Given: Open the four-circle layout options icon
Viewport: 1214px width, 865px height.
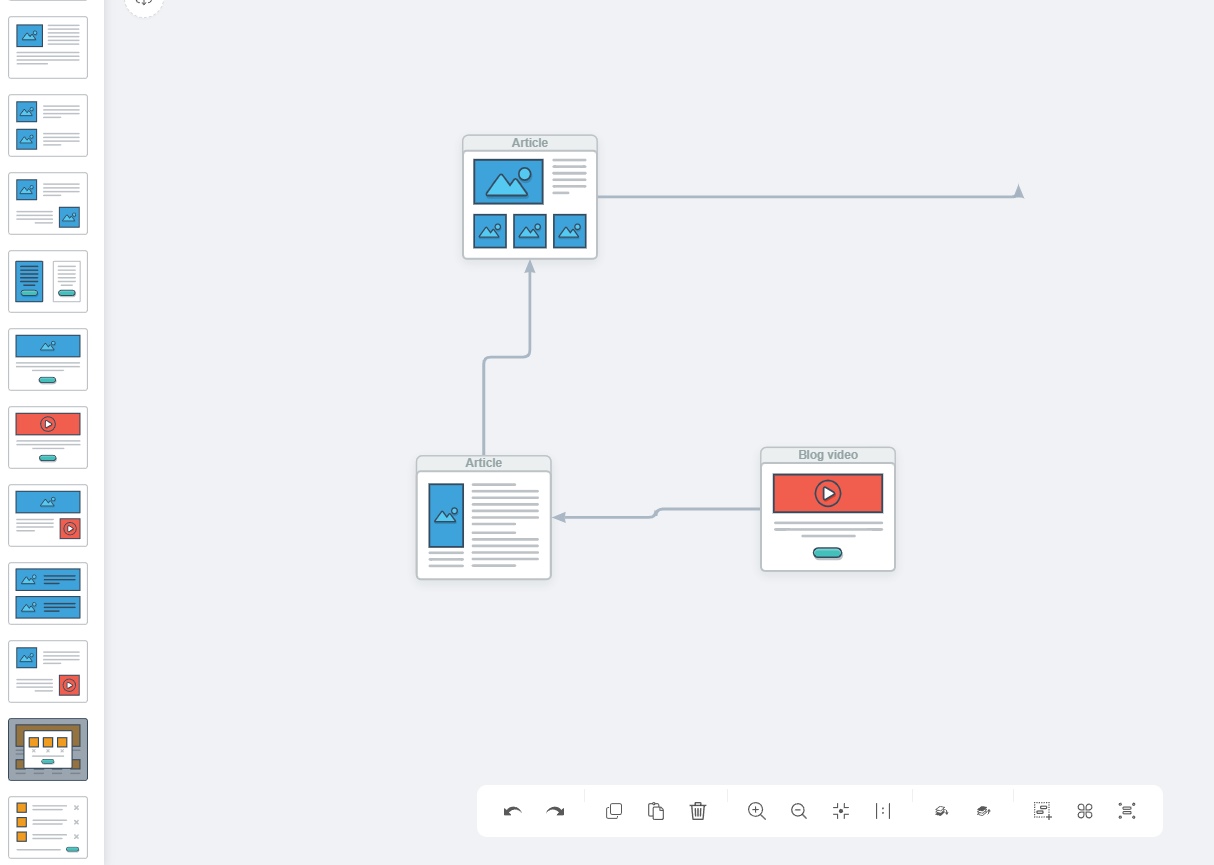Looking at the screenshot, I should point(1085,811).
